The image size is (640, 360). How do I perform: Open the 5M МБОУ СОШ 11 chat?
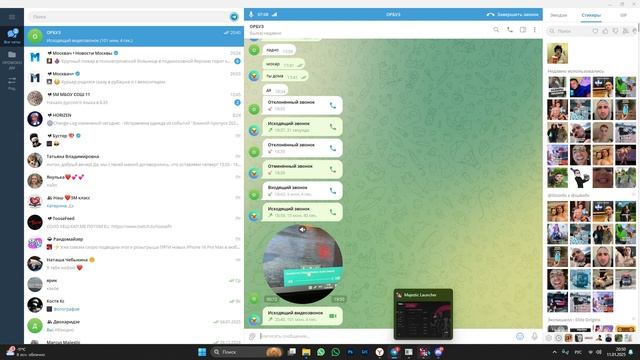(134, 98)
